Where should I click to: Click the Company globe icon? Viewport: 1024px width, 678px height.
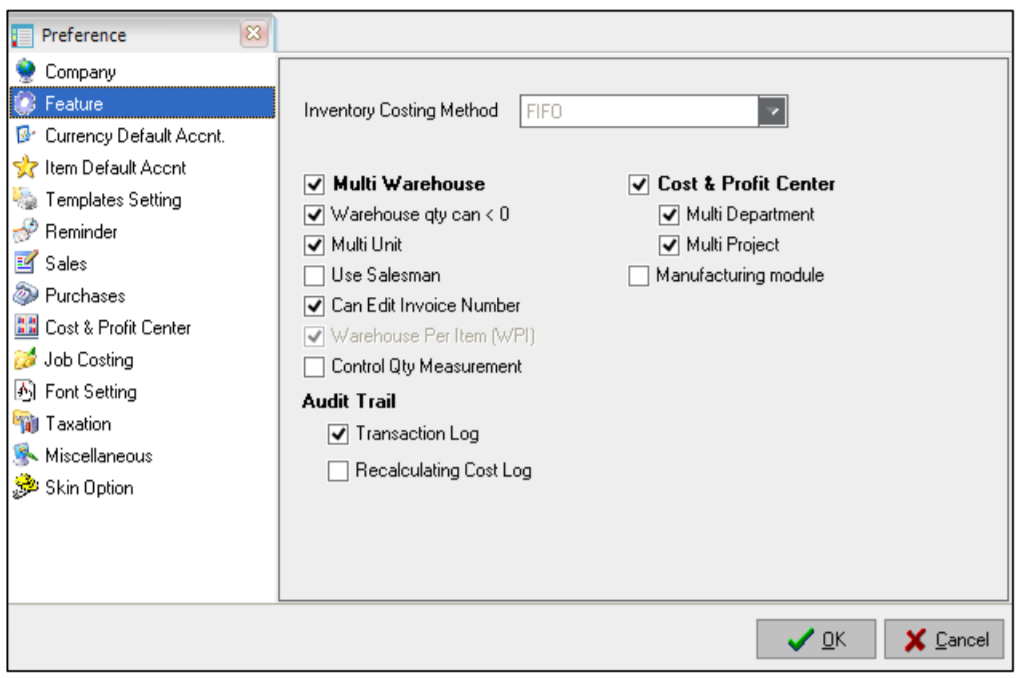point(25,71)
